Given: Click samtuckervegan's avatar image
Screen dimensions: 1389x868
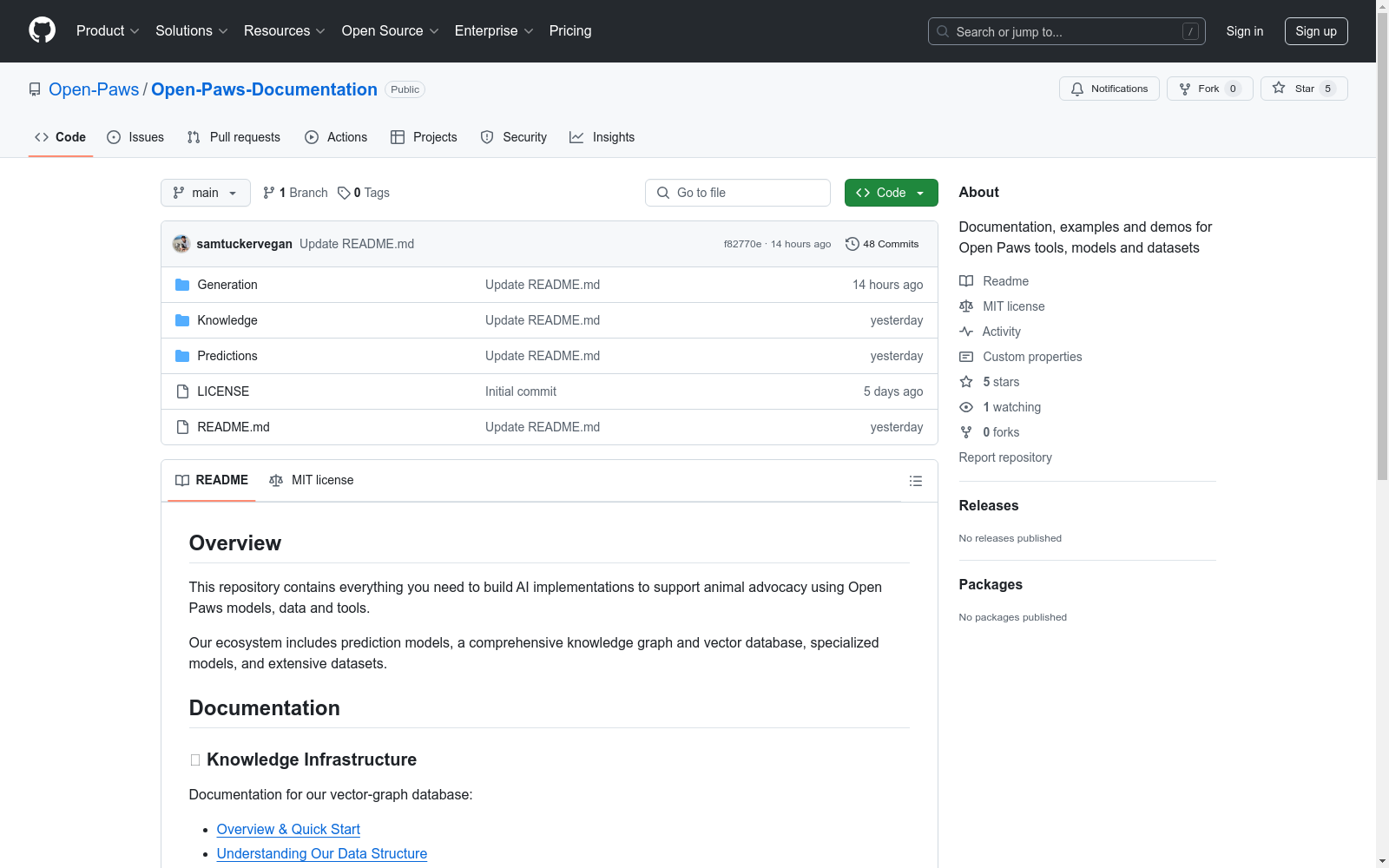Looking at the screenshot, I should pos(181,244).
